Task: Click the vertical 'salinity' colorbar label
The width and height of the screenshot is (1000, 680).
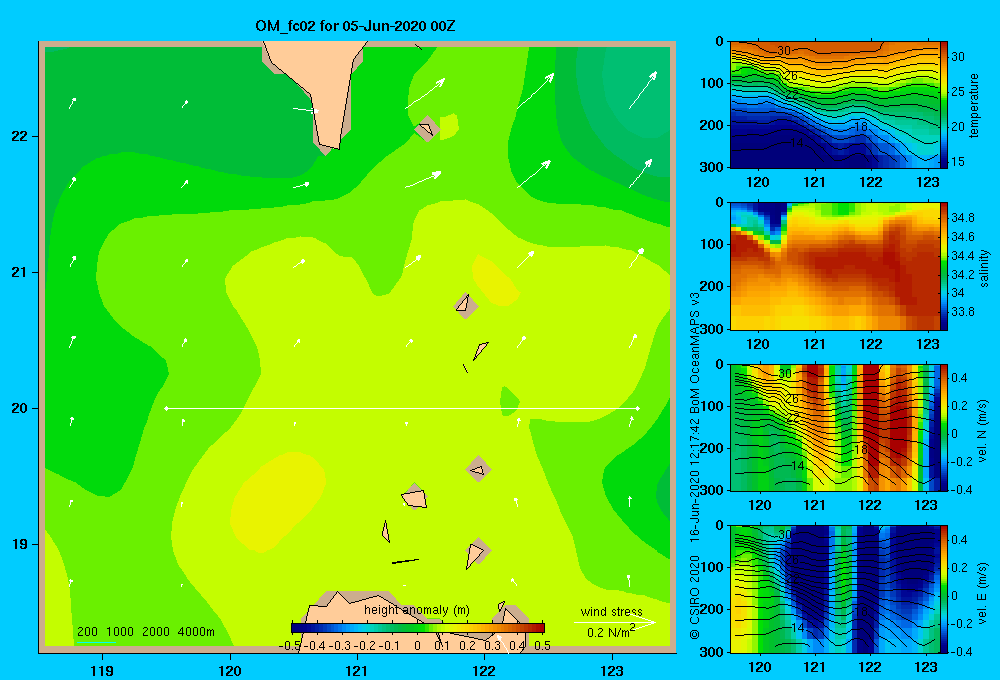Action: 984,267
